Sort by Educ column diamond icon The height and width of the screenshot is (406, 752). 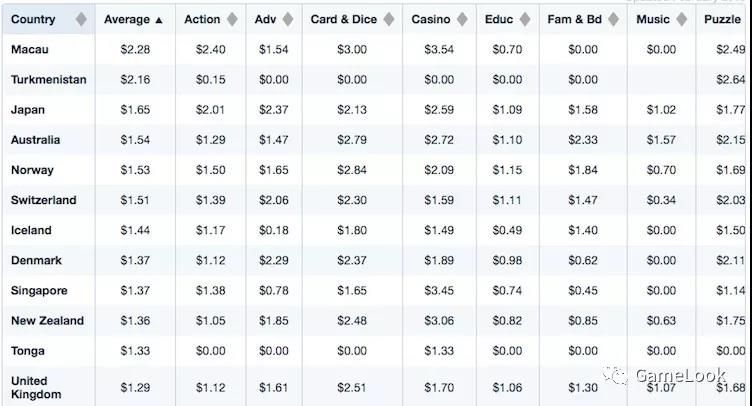[525, 19]
